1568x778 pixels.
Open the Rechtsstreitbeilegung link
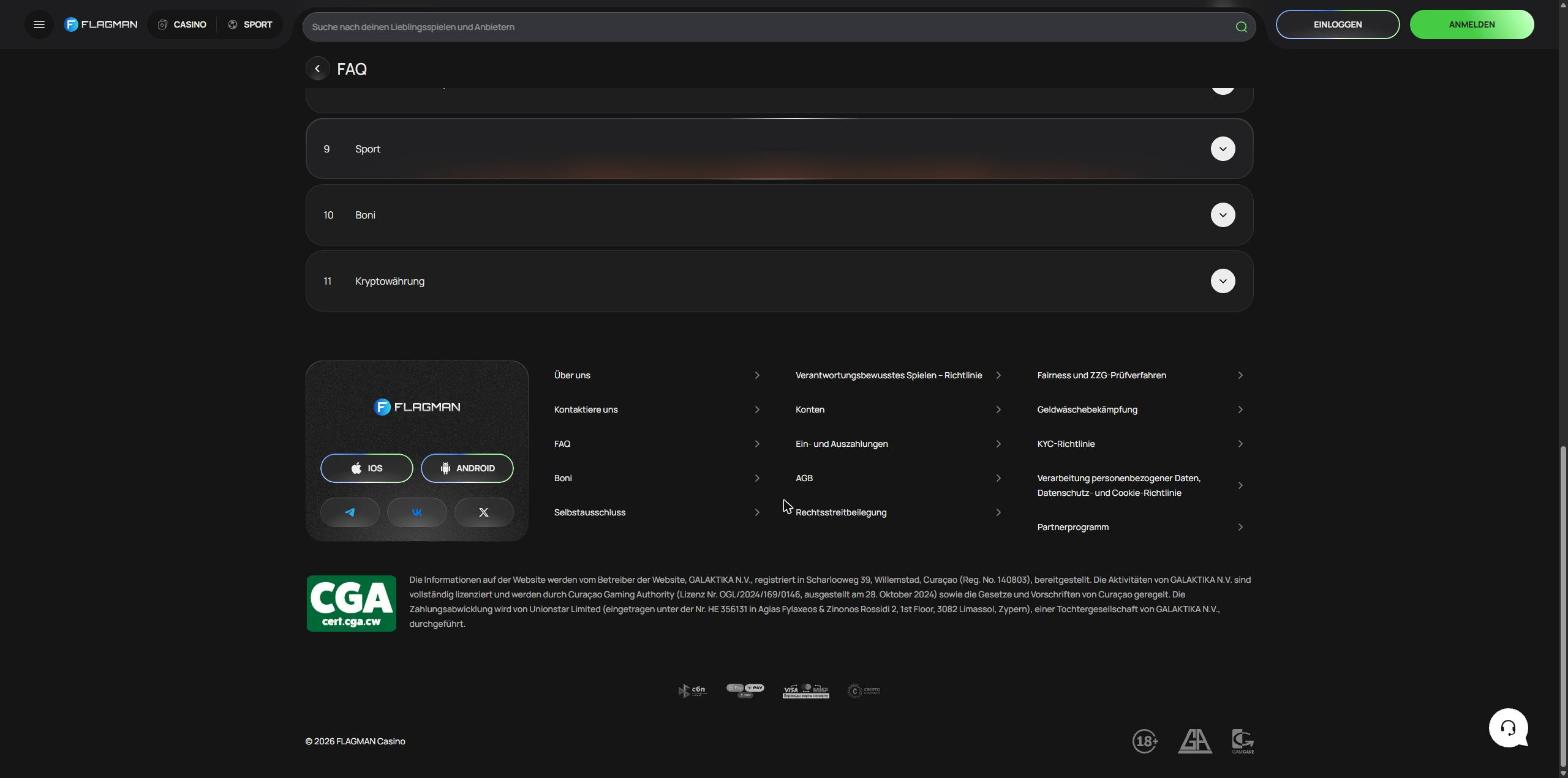pyautogui.click(x=899, y=512)
